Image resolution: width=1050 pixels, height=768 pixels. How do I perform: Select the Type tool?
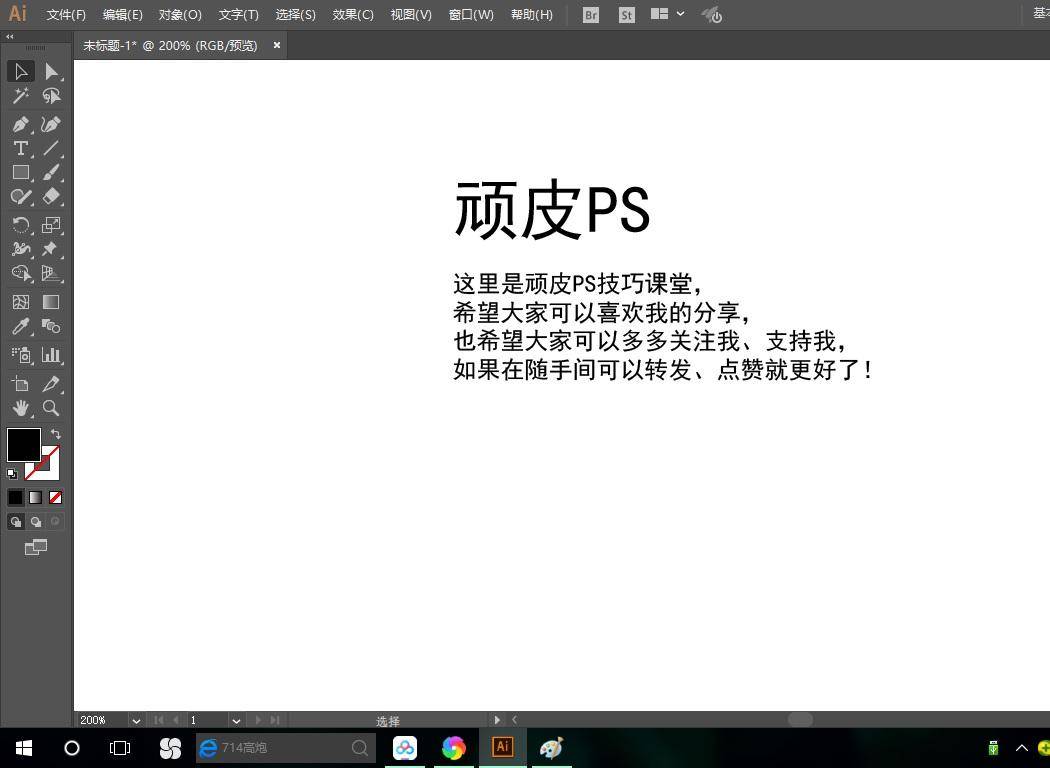21,148
